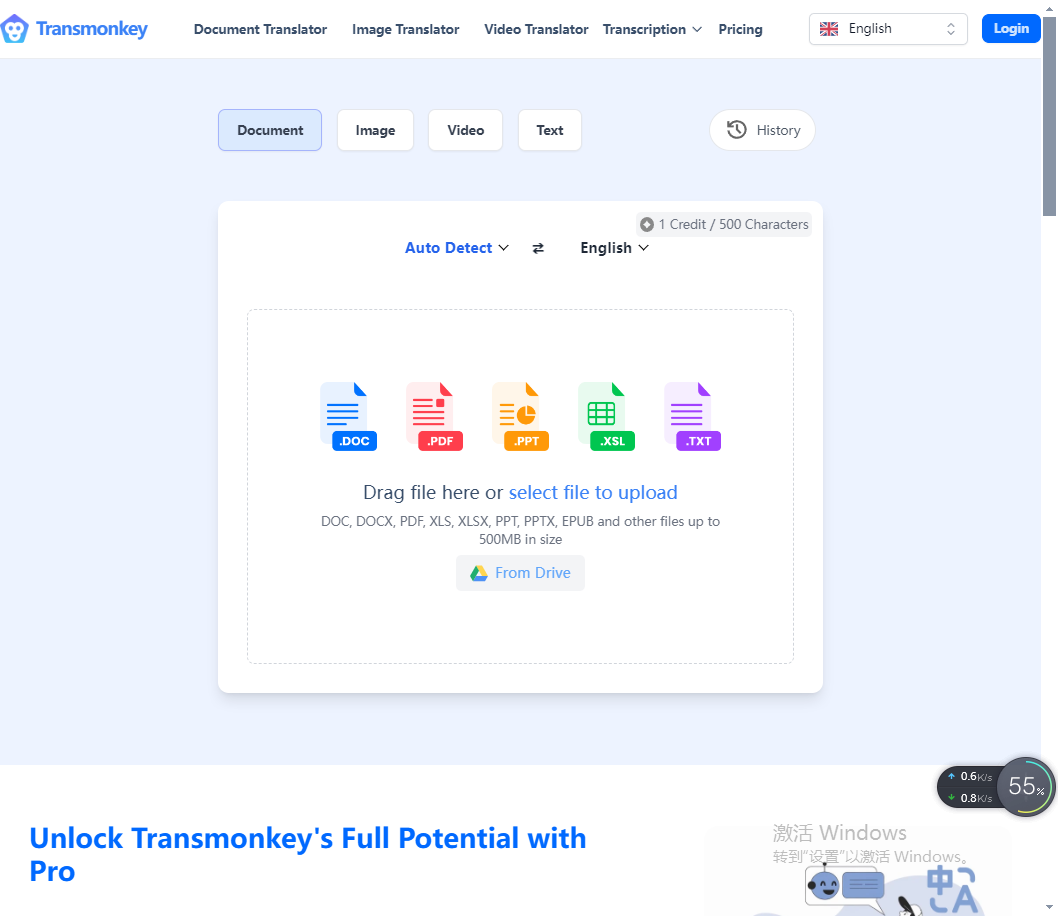Click the 55% usage circle widget
The width and height of the screenshot is (1058, 916).
pyautogui.click(x=1026, y=786)
